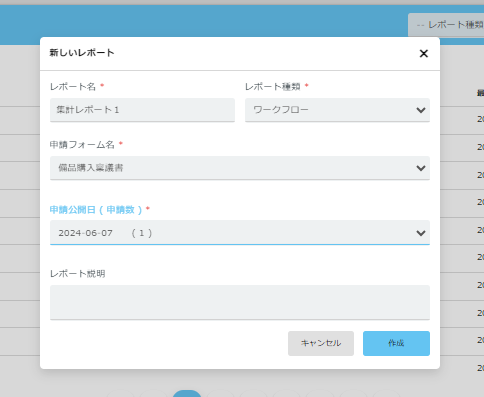This screenshot has height=397, width=484.
Task: Click the レポート名 field label
Action: [x=73, y=87]
